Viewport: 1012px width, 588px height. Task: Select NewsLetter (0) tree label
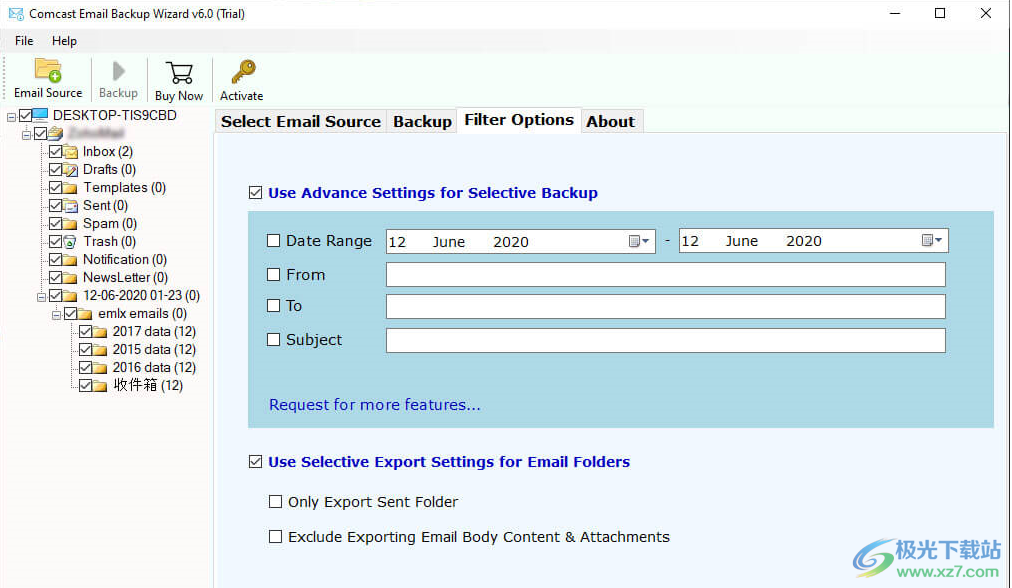click(125, 278)
